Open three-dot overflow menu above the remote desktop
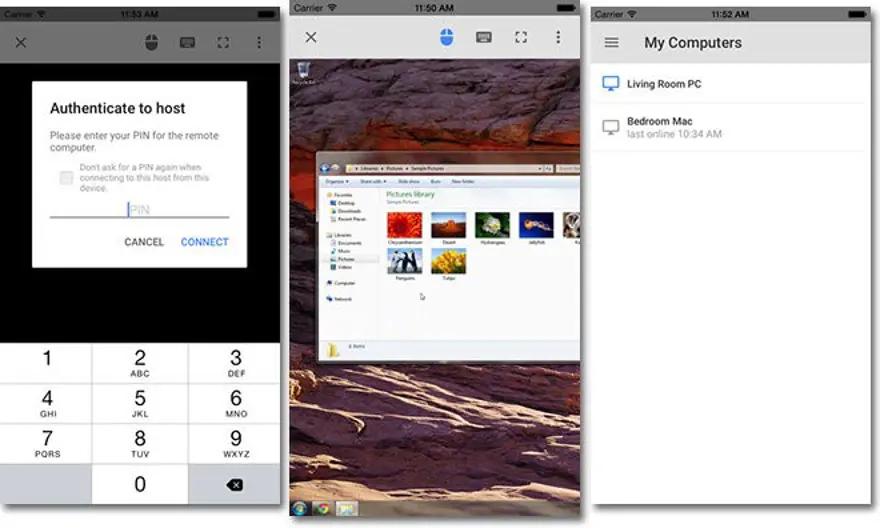Screen dimensions: 880x528 coord(558,37)
